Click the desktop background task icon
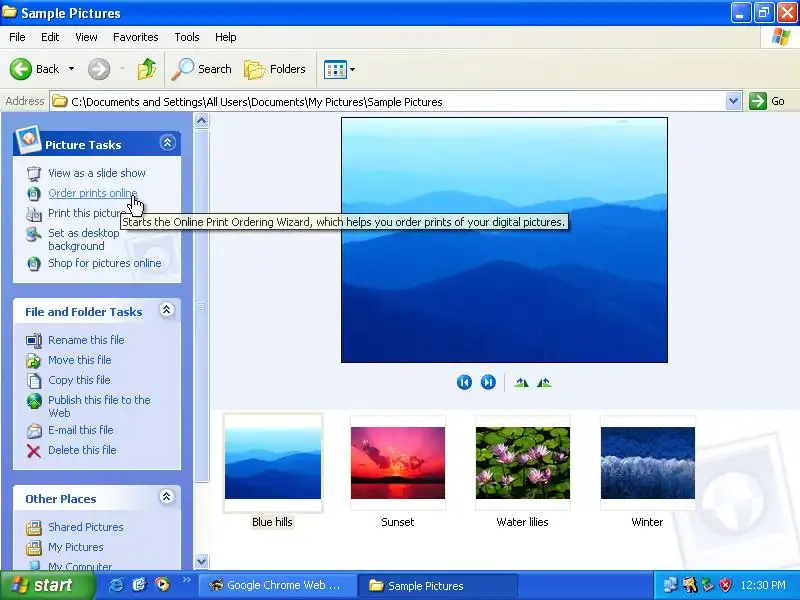 click(34, 234)
